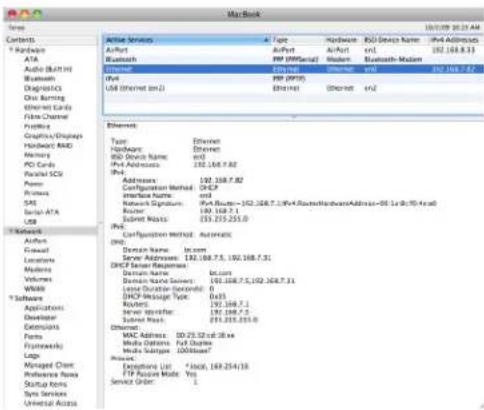Click the Subnet Masks value 255.255.255.0
The width and height of the screenshot is (484, 410).
[x=224, y=219]
